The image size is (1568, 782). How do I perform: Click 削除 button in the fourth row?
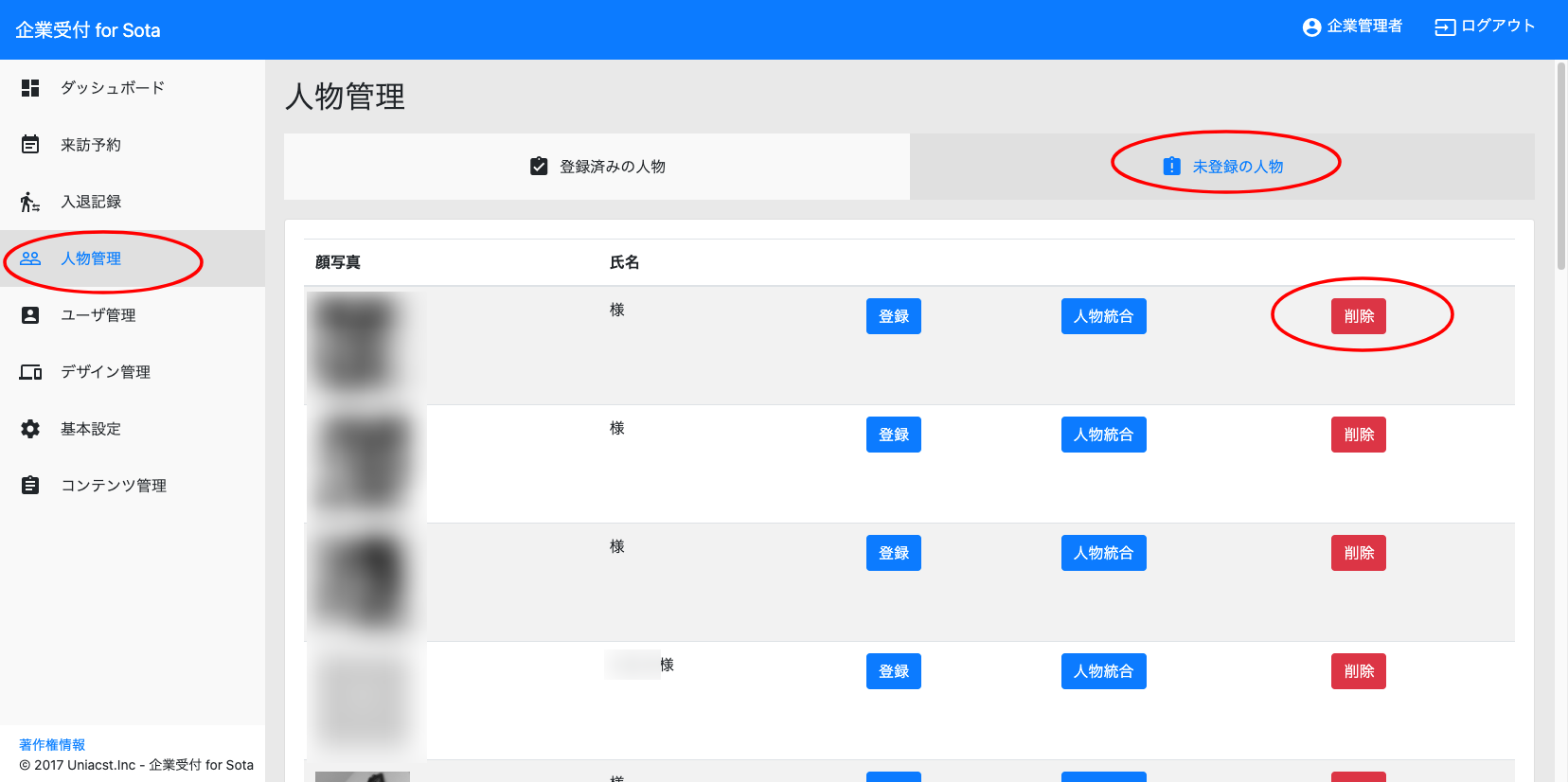[1359, 671]
